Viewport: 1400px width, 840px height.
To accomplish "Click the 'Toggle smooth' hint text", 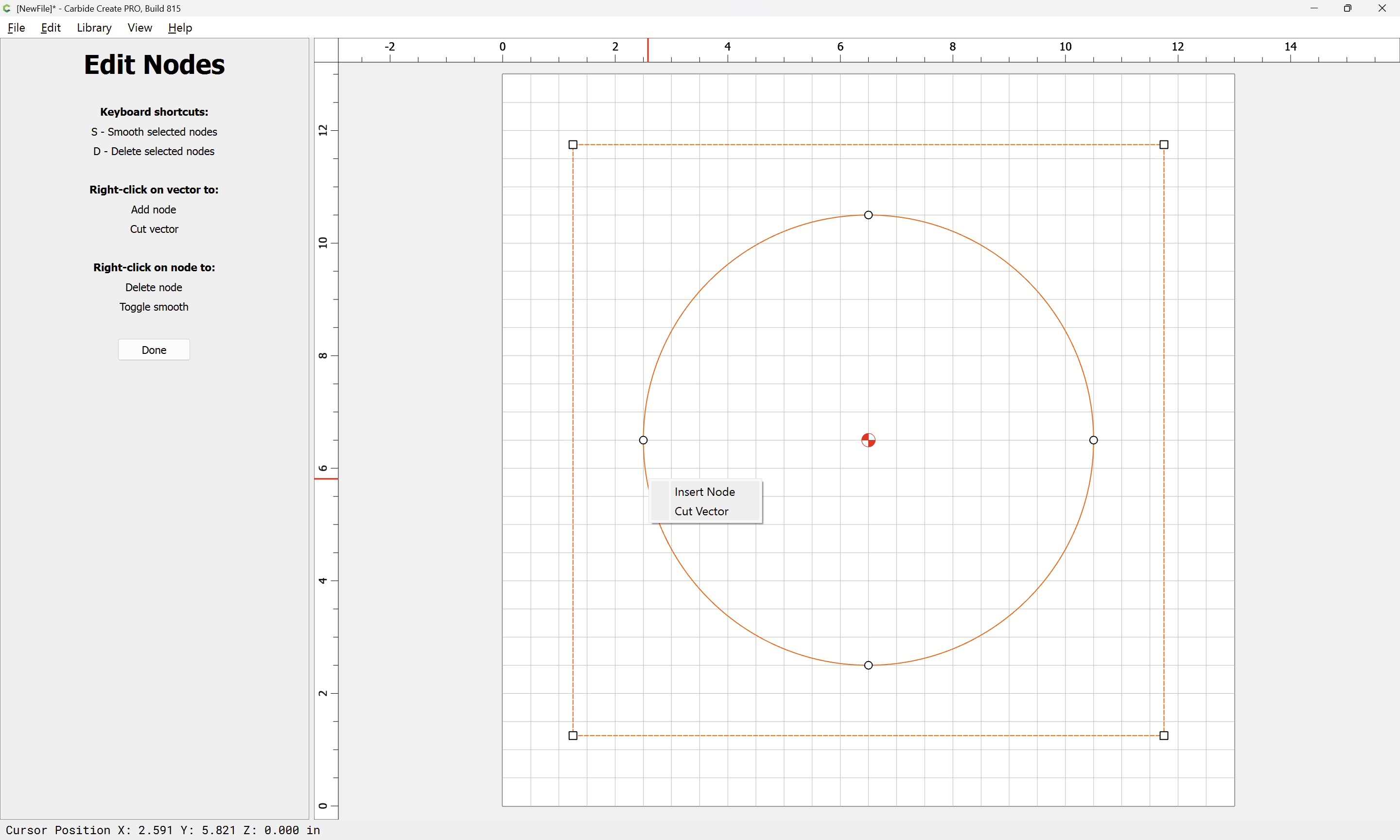I will 154,307.
